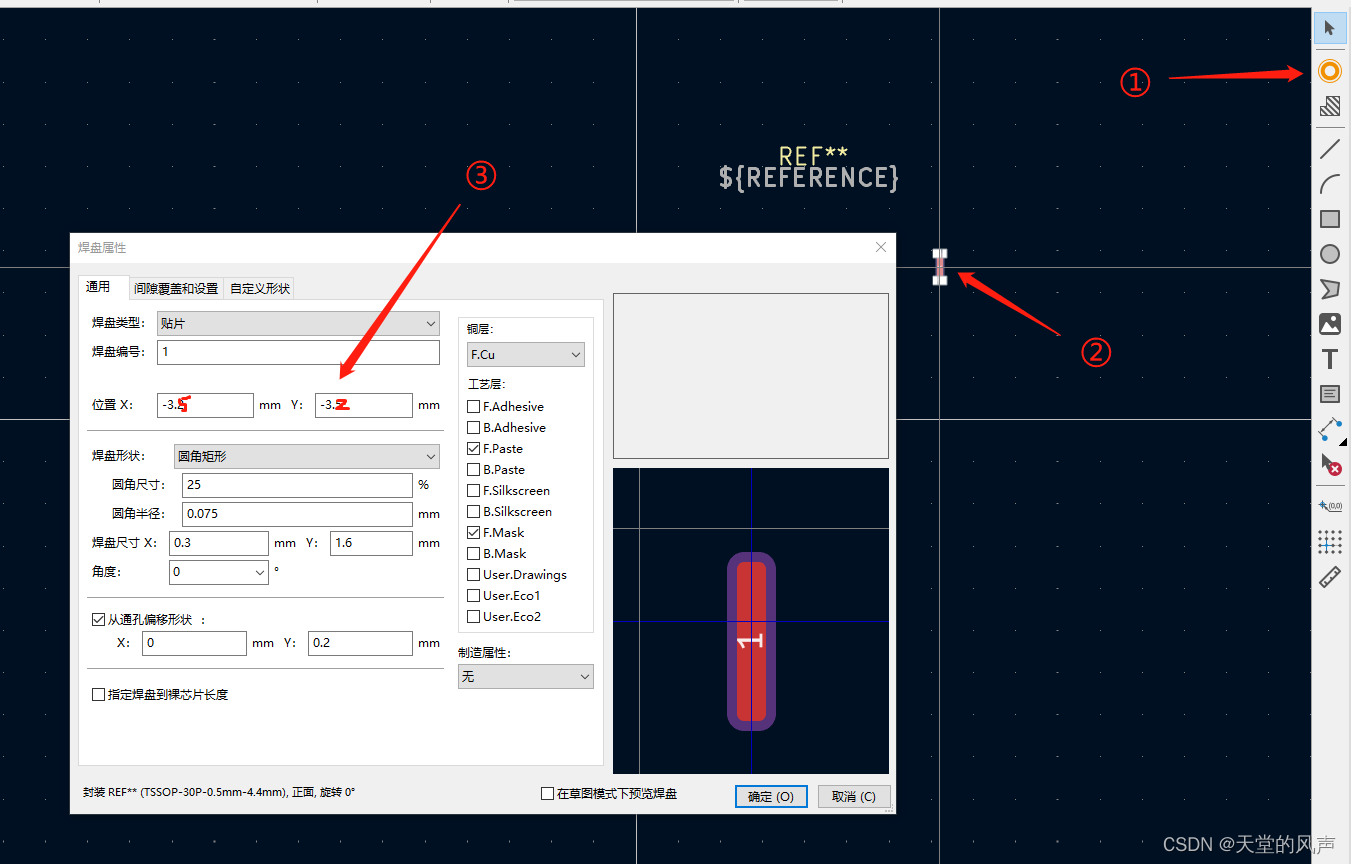Toggle B.Adhesive layer checkbox
1351x864 pixels.
pos(474,427)
